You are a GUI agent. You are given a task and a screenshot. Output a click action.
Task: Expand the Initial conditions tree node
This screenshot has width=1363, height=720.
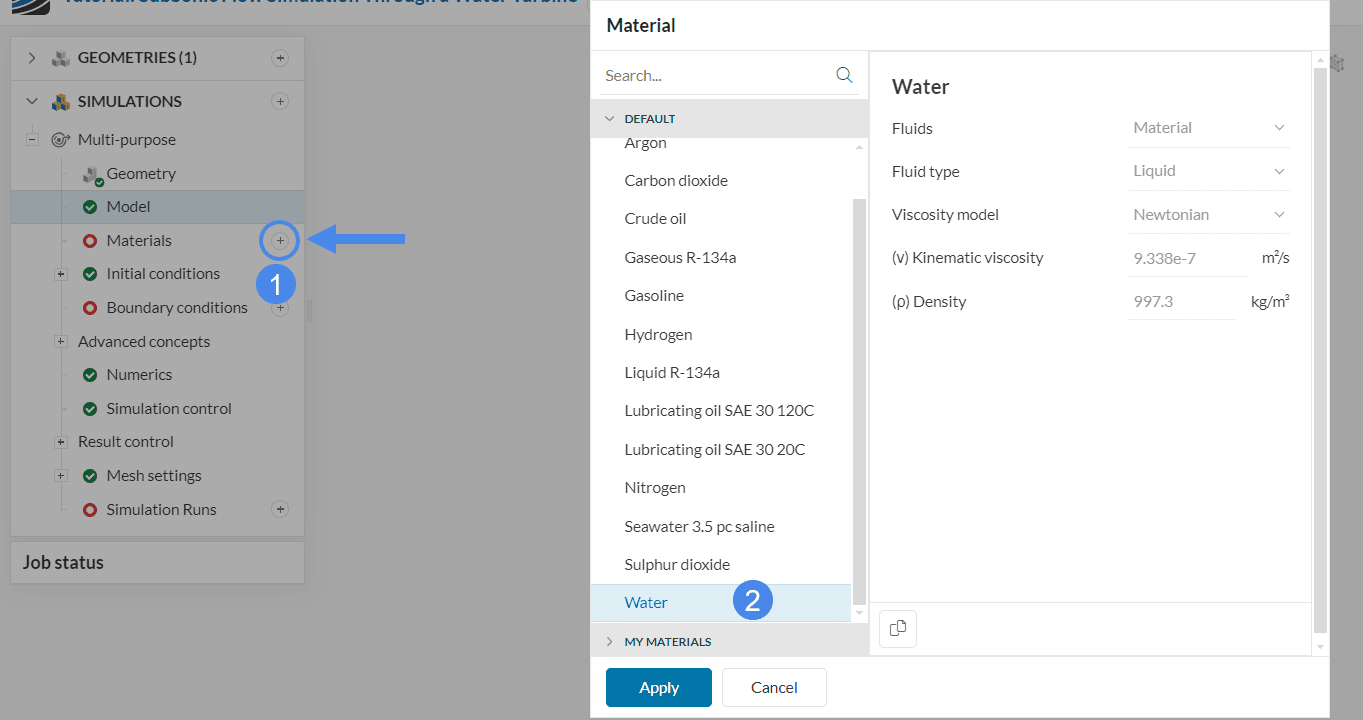[61, 274]
